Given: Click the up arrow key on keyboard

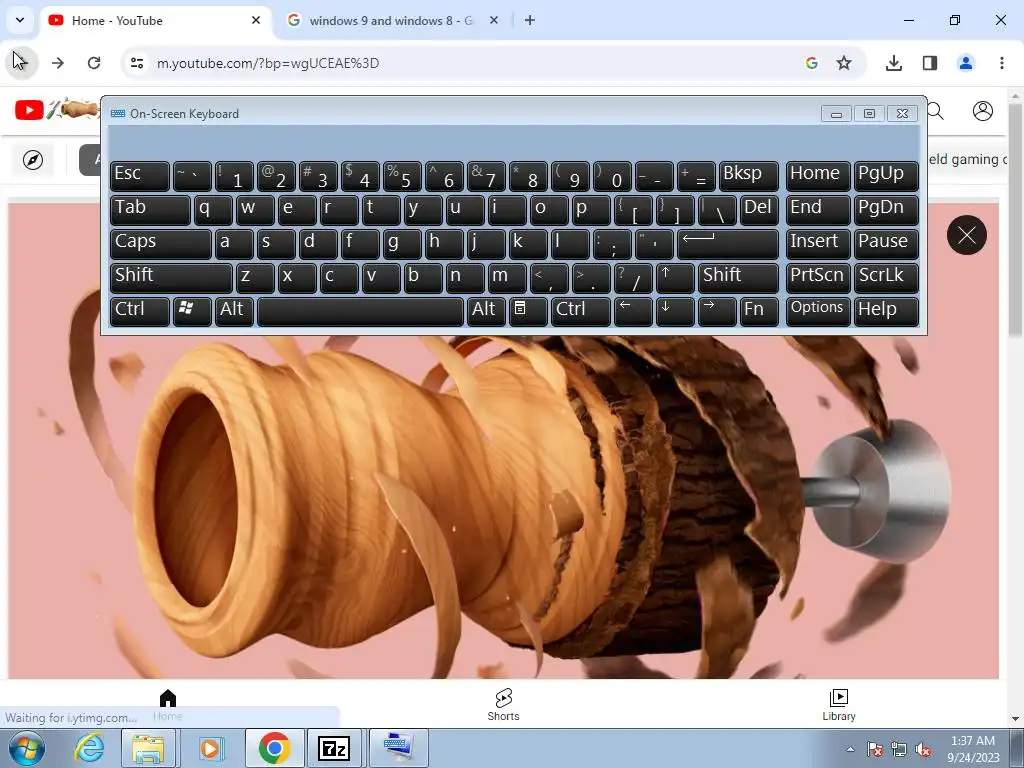Looking at the screenshot, I should (x=675, y=278).
